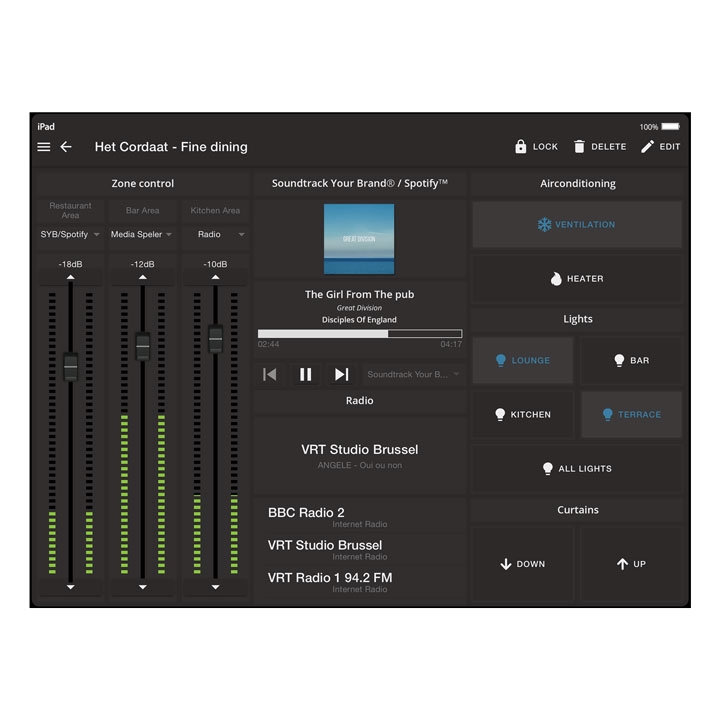The width and height of the screenshot is (720, 720).
Task: Seek within the song progress bar
Action: (x=360, y=334)
